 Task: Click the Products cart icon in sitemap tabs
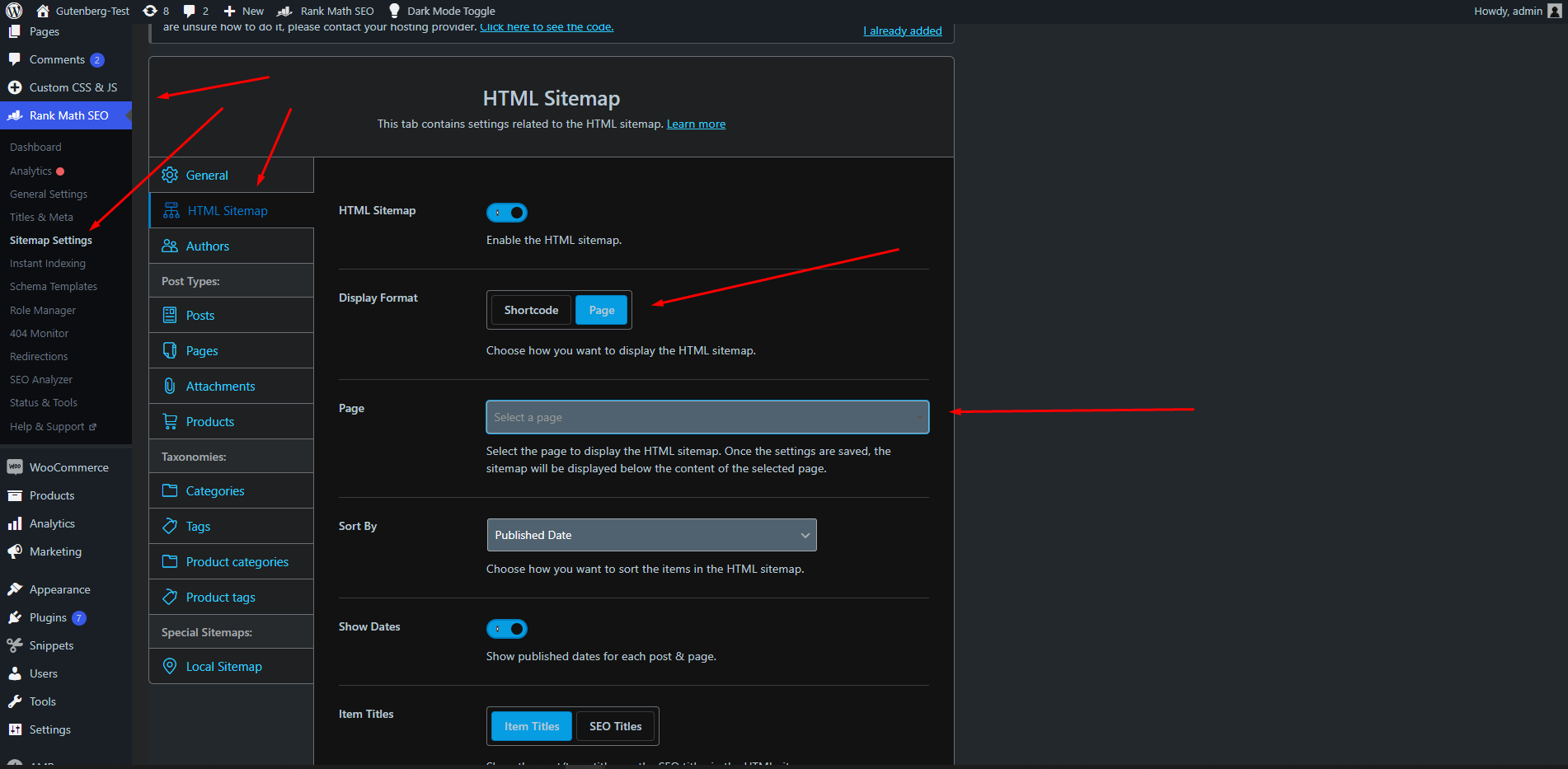(170, 421)
